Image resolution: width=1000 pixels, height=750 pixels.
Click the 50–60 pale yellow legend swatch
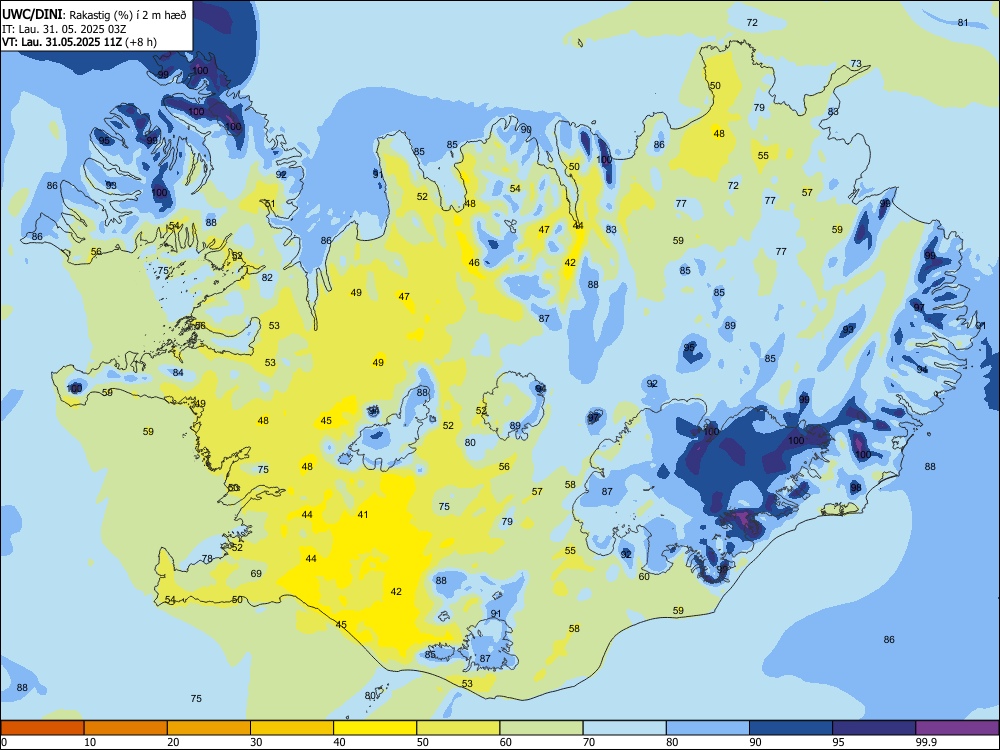(458, 728)
